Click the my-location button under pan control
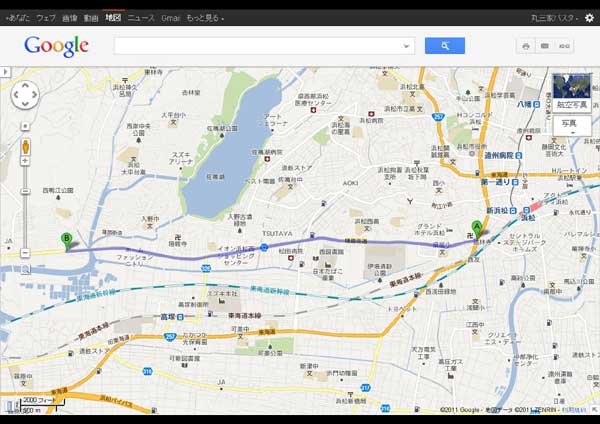600x424 pixels. 25,126
